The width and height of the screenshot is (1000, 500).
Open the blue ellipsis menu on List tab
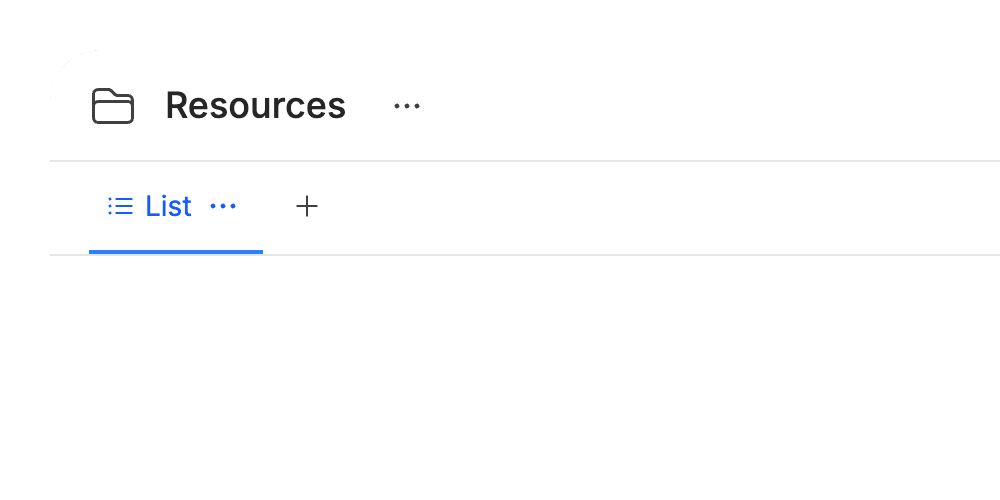223,206
